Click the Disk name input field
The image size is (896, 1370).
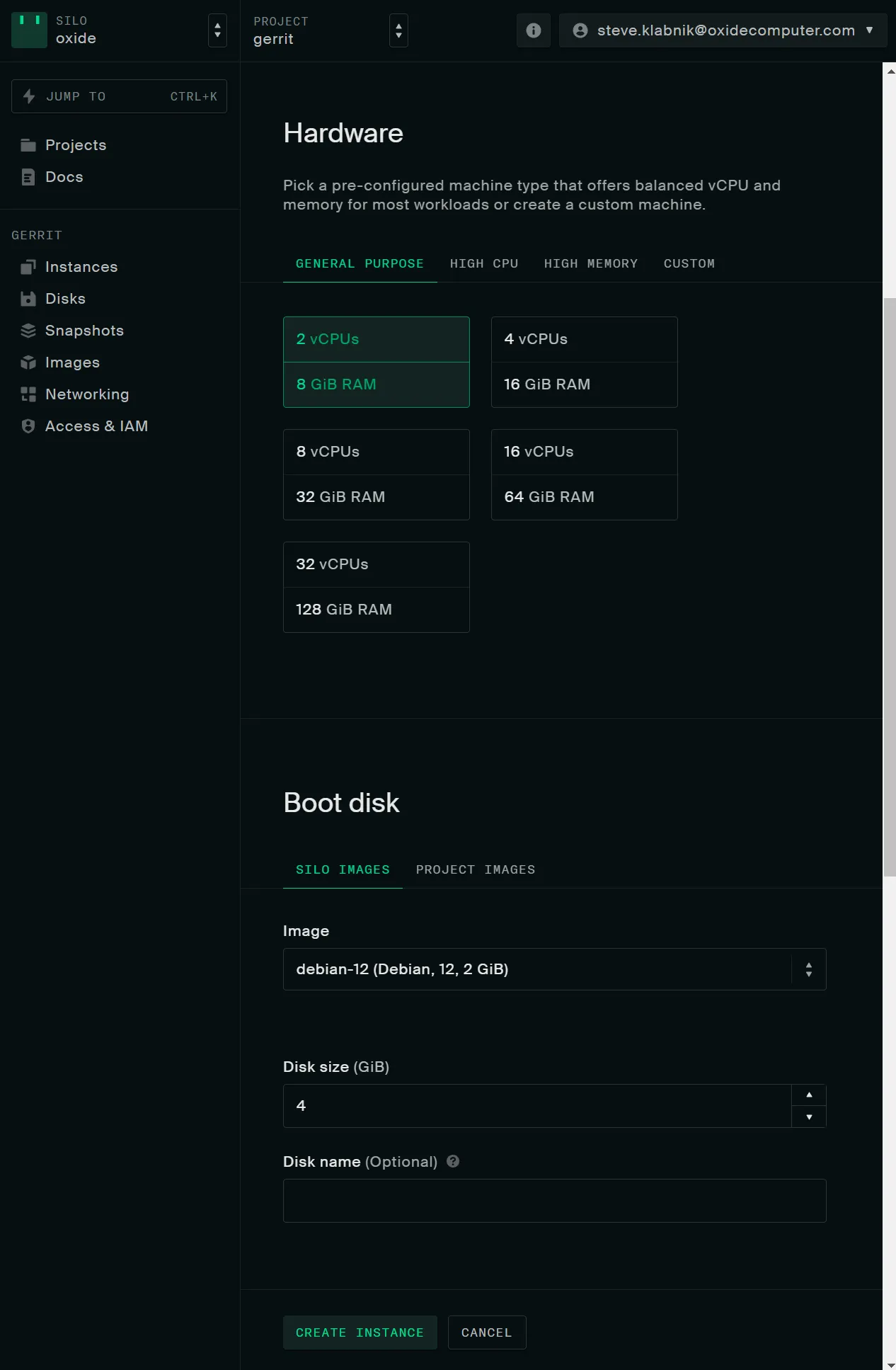[x=555, y=1201]
